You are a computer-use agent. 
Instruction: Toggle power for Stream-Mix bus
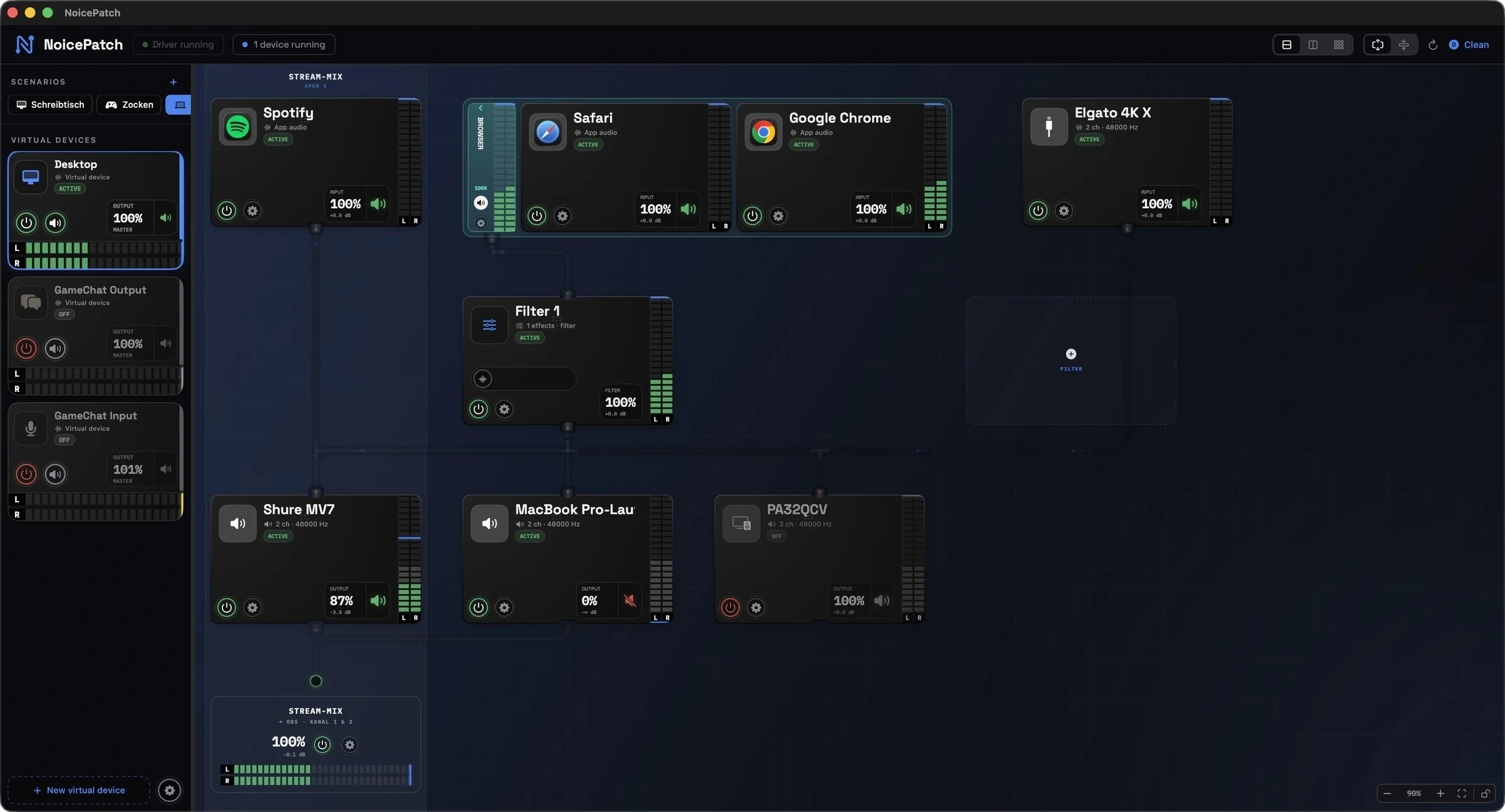pyautogui.click(x=322, y=745)
